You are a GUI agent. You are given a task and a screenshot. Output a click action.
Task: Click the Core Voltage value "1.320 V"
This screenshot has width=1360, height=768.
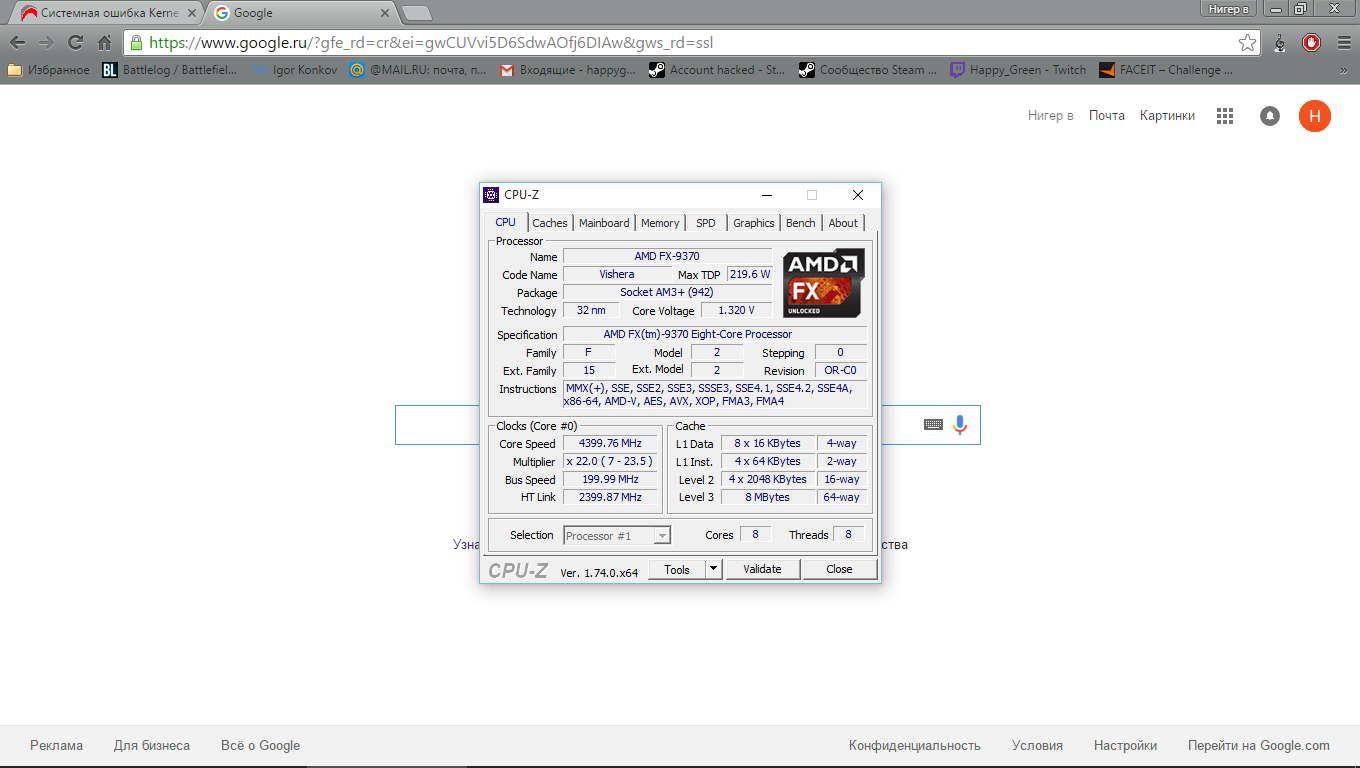coord(737,311)
